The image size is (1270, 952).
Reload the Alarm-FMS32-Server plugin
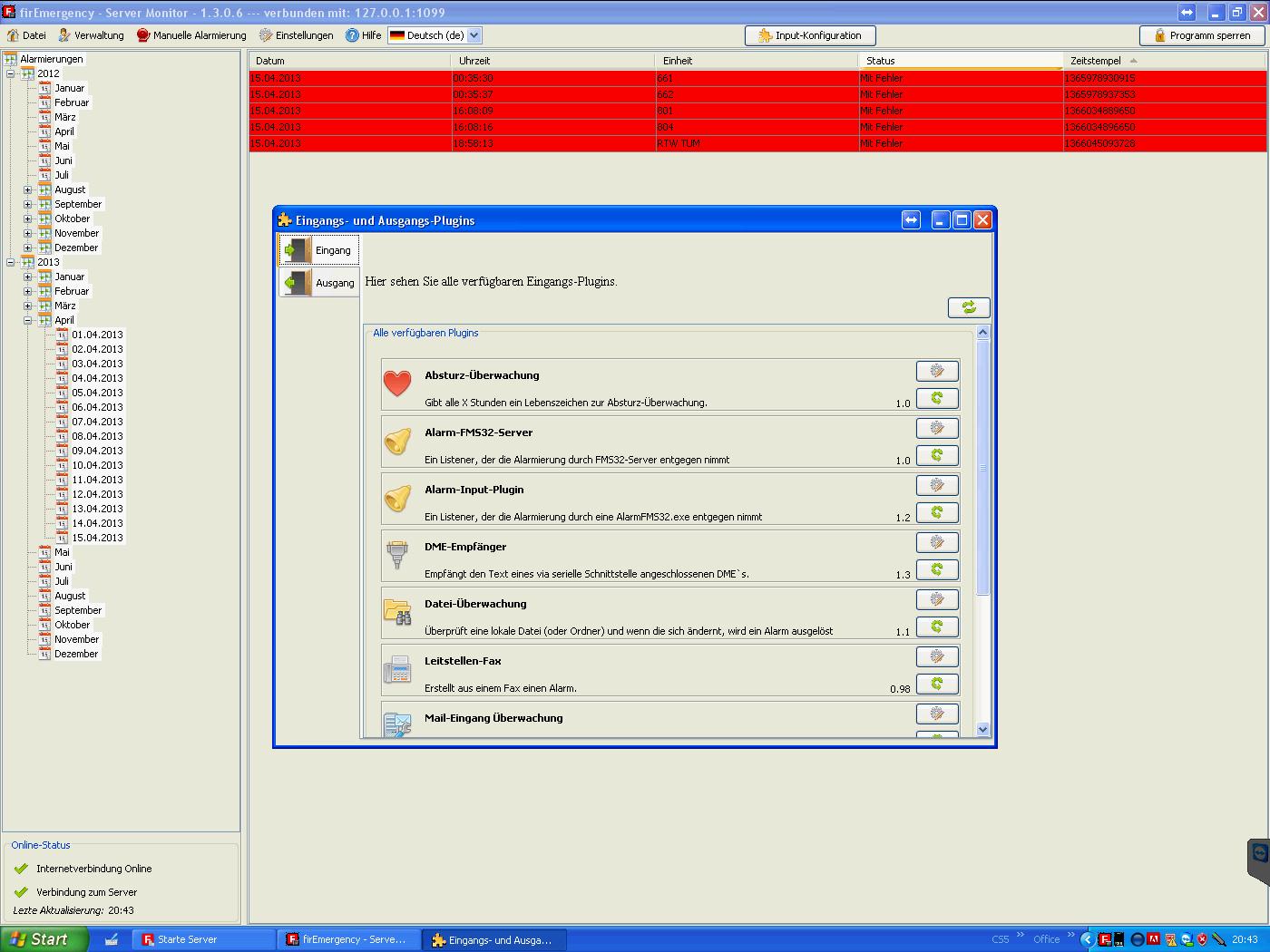pos(937,455)
